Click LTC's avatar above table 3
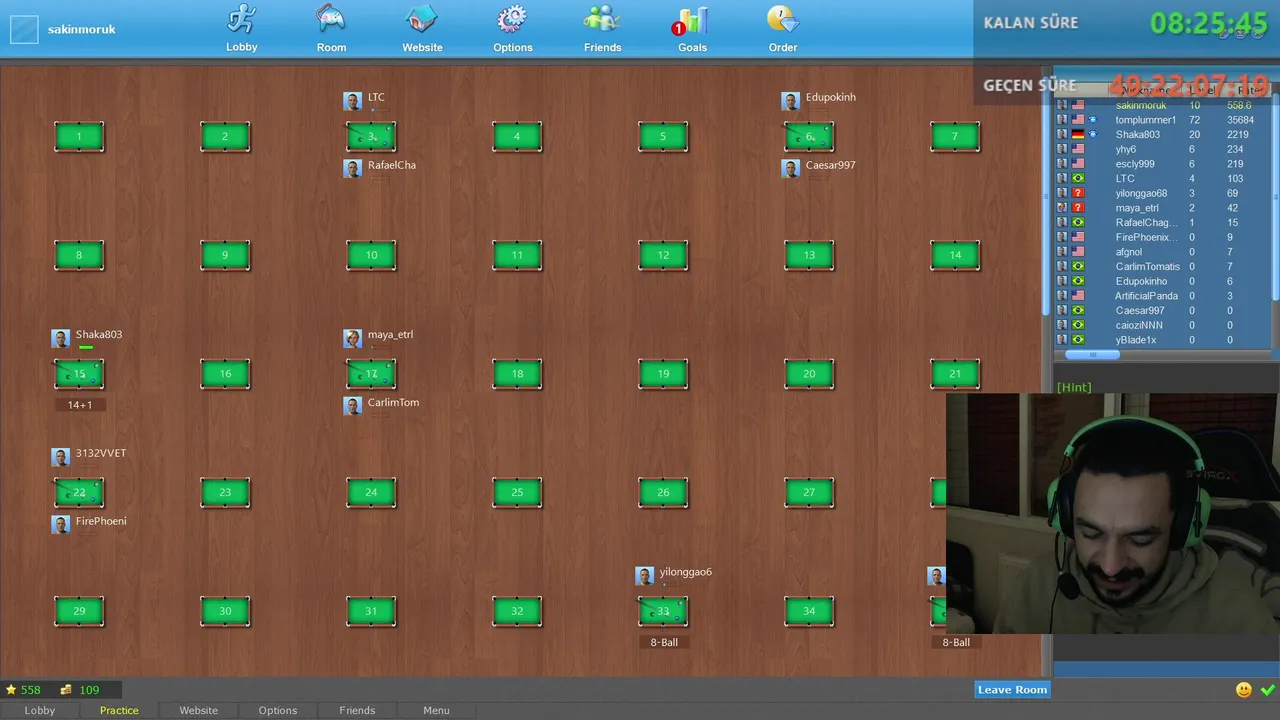 [x=353, y=101]
